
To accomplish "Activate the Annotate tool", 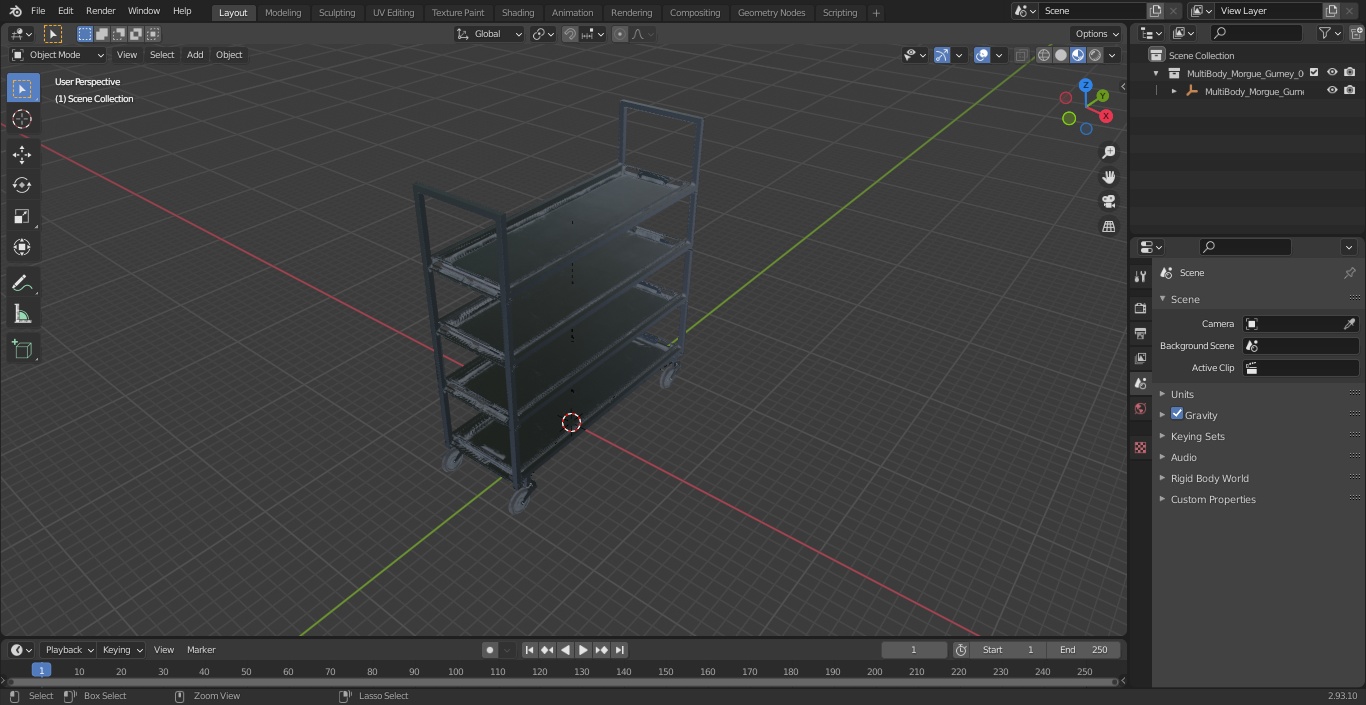I will click(x=22, y=284).
